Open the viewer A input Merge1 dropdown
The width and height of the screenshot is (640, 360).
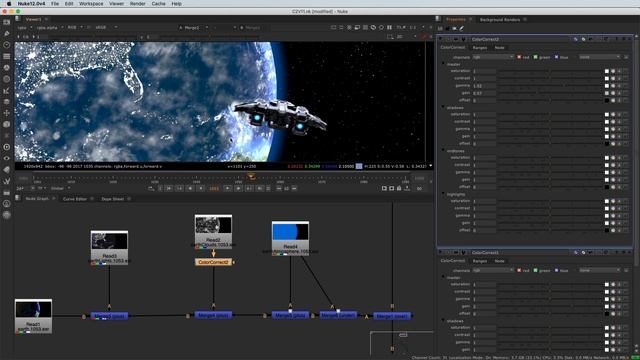[x=193, y=27]
